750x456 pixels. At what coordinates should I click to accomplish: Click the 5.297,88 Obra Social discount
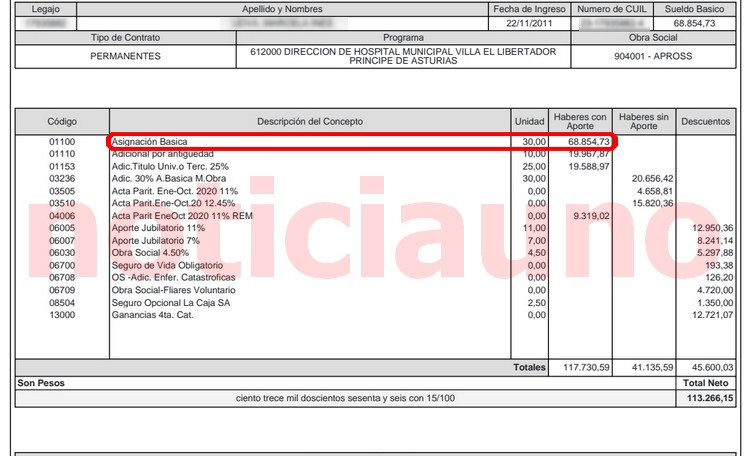pos(715,253)
